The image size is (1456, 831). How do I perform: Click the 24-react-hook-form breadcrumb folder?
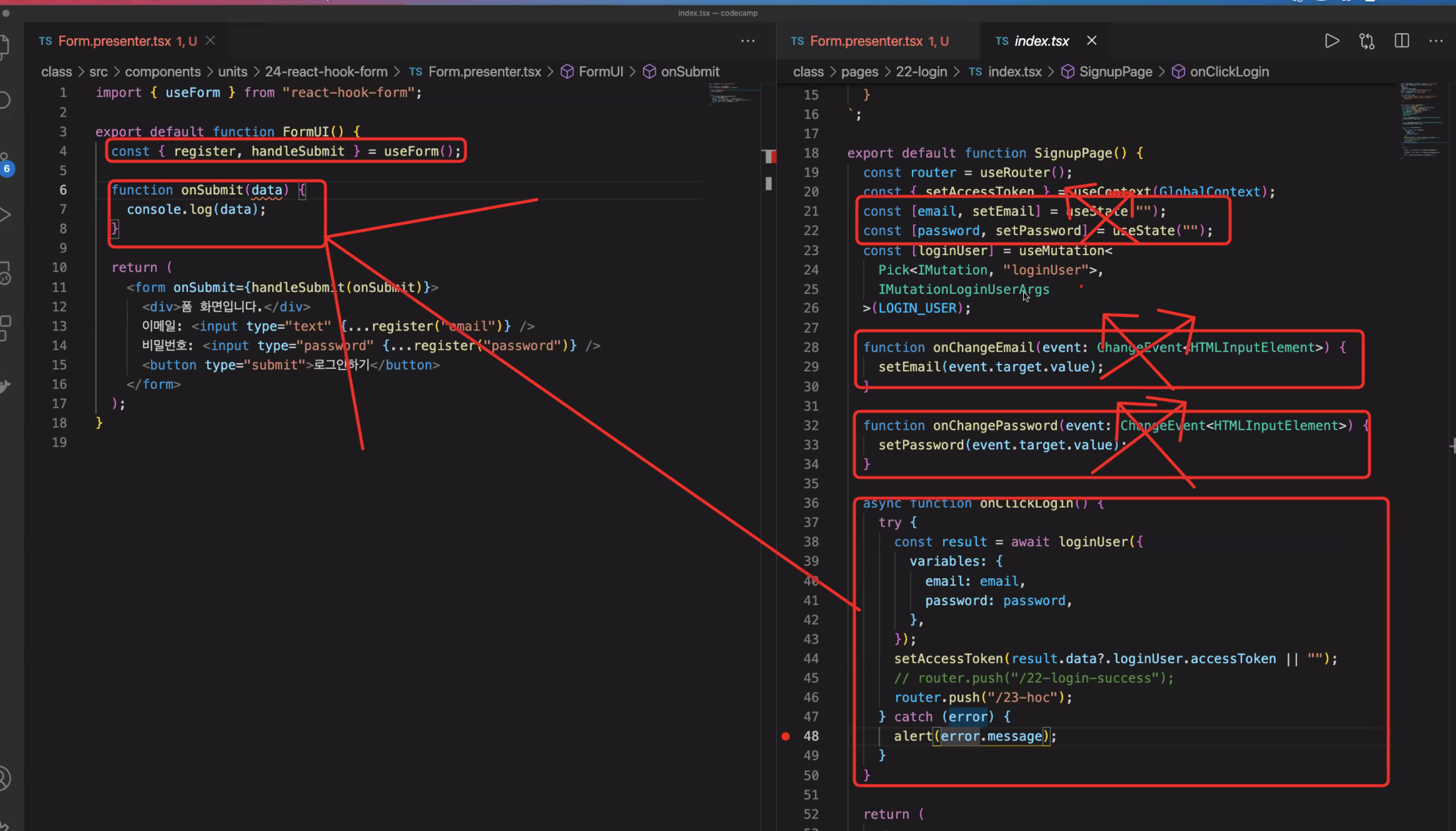(326, 72)
